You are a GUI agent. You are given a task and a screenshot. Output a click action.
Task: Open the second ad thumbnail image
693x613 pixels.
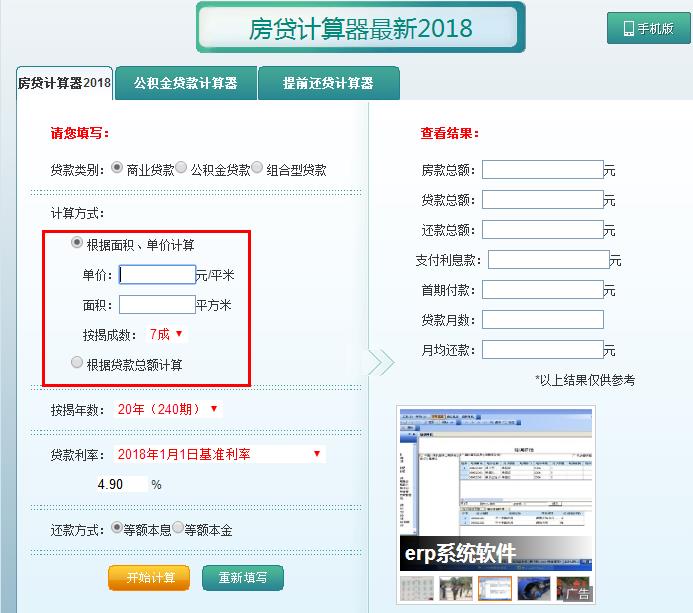coord(456,588)
